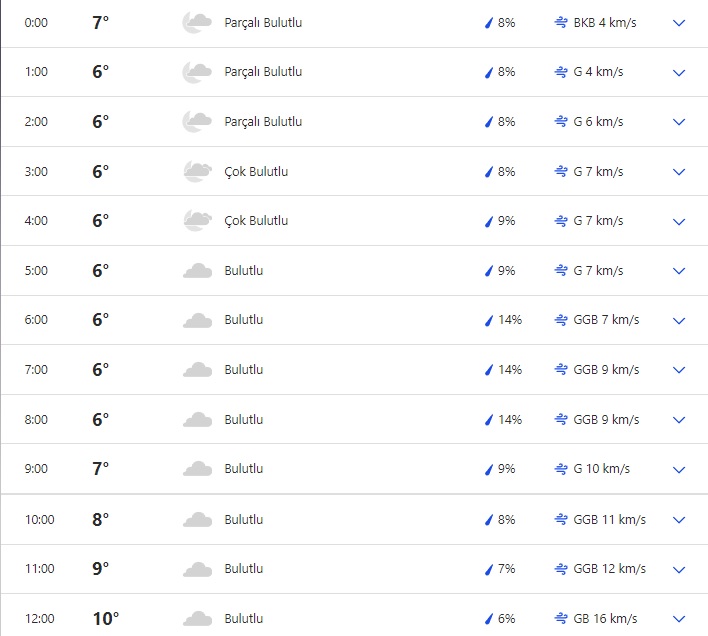Click the wind icon in 0:00 row

[x=561, y=22]
